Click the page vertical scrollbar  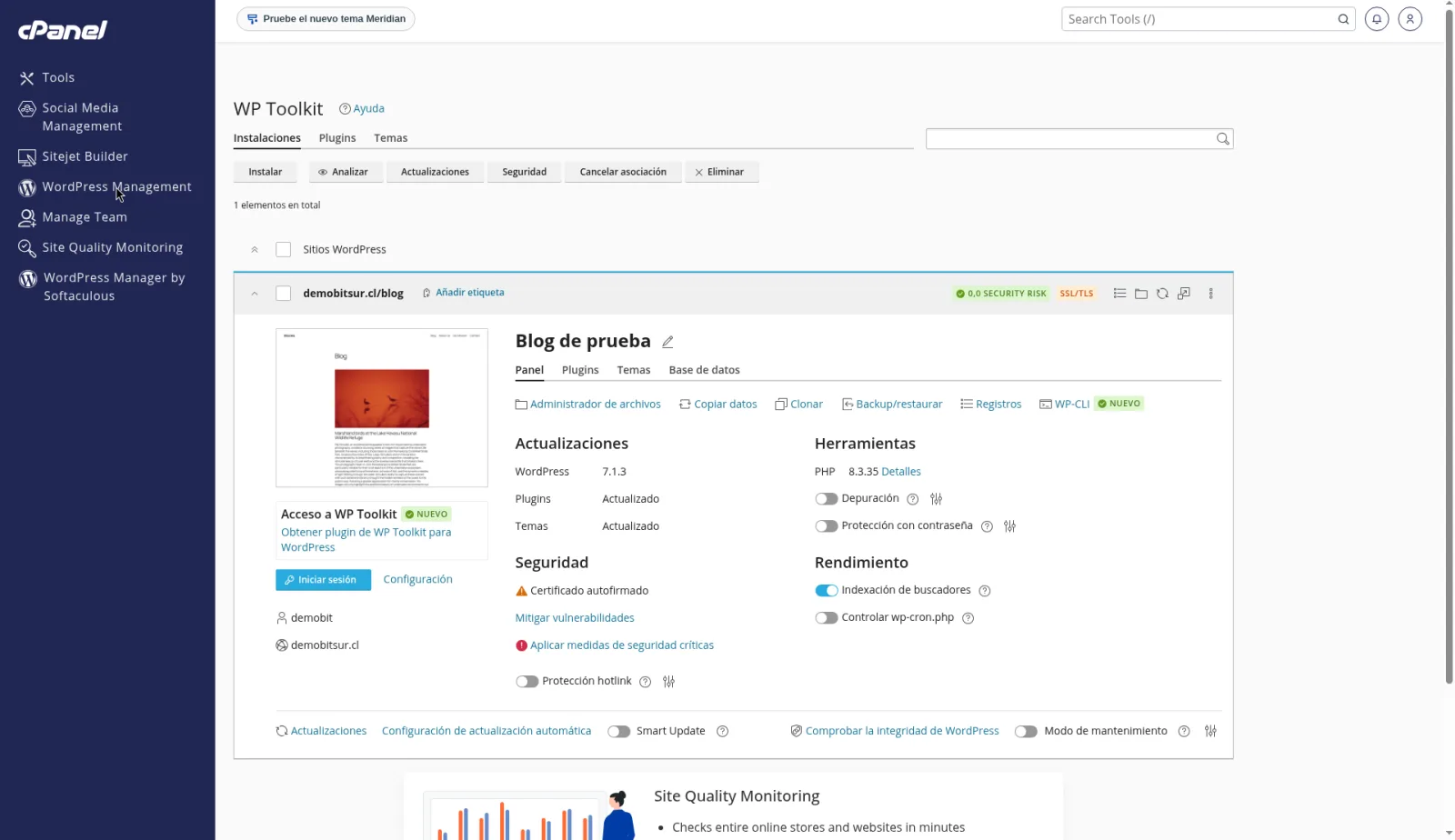pos(1449,345)
